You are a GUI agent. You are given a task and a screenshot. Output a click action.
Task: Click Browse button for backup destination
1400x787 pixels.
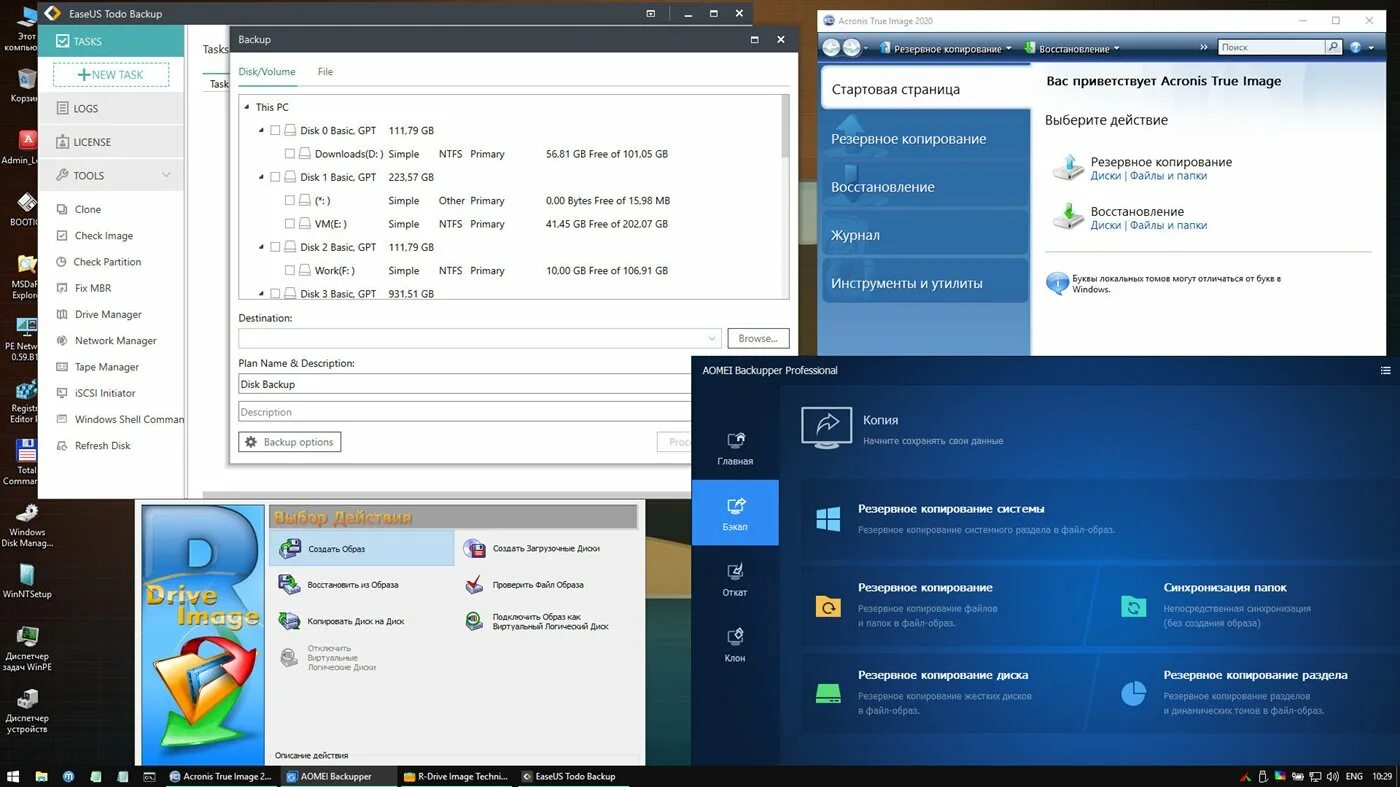(758, 339)
